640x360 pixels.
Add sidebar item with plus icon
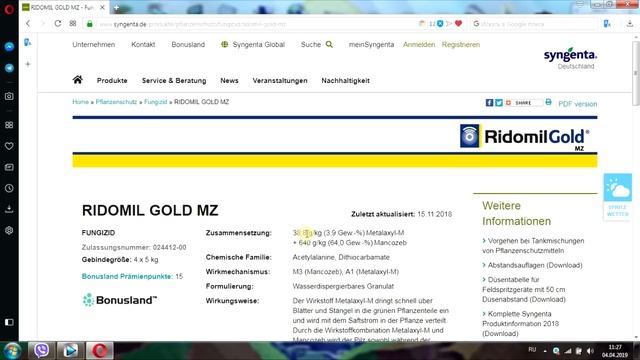(28, 64)
